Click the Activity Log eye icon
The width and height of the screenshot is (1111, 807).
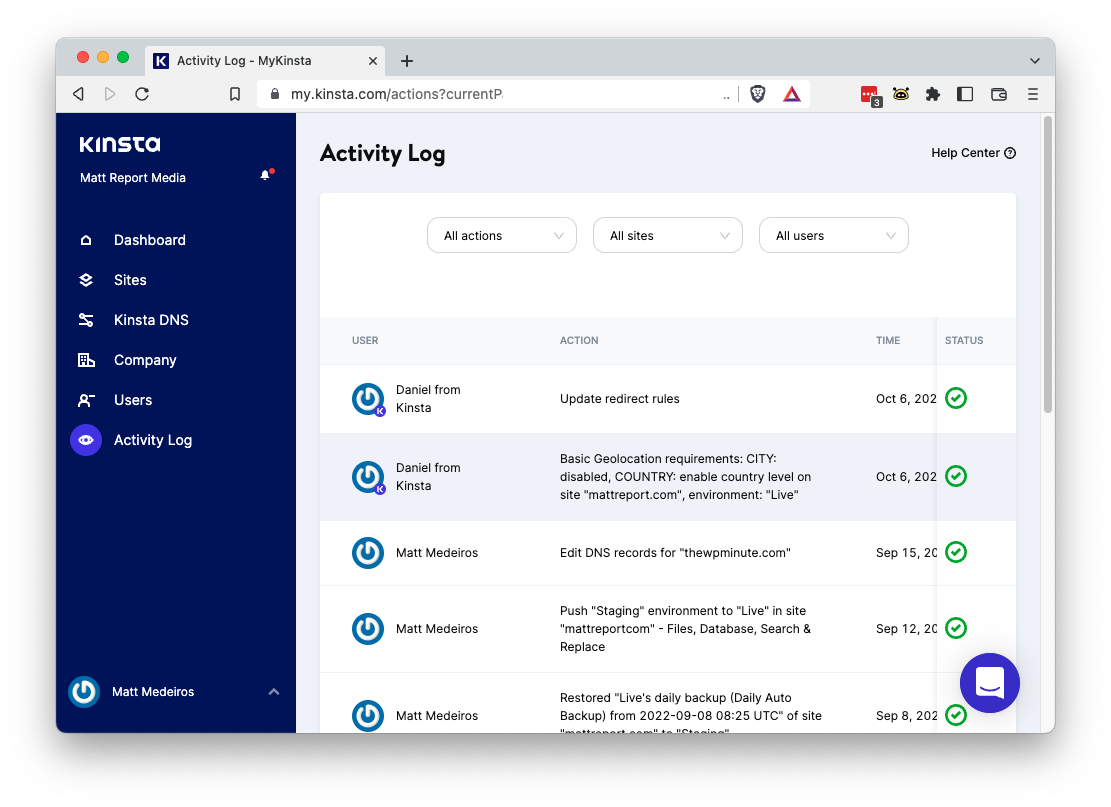(x=86, y=440)
